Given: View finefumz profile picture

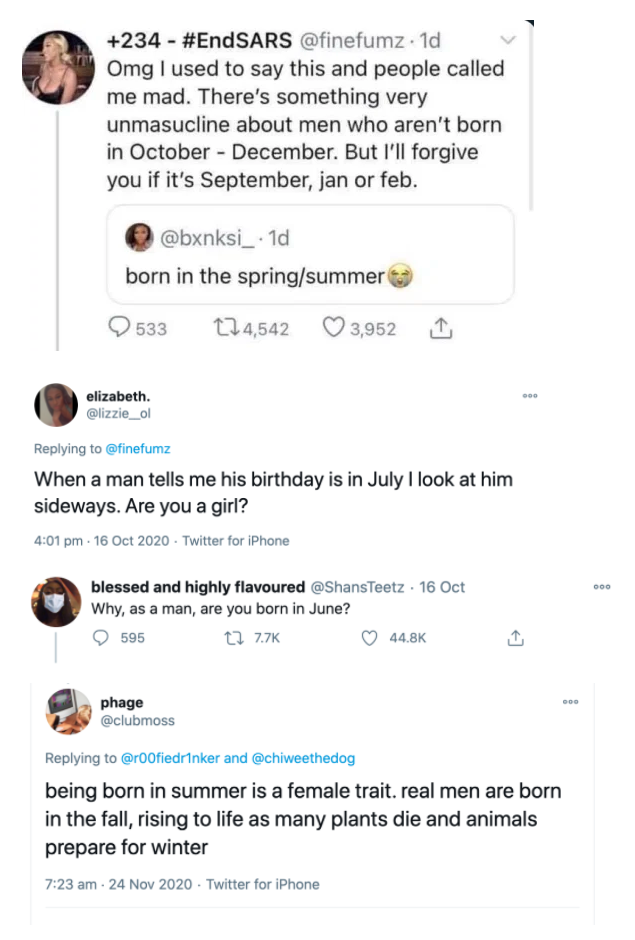Looking at the screenshot, I should pyautogui.click(x=58, y=68).
